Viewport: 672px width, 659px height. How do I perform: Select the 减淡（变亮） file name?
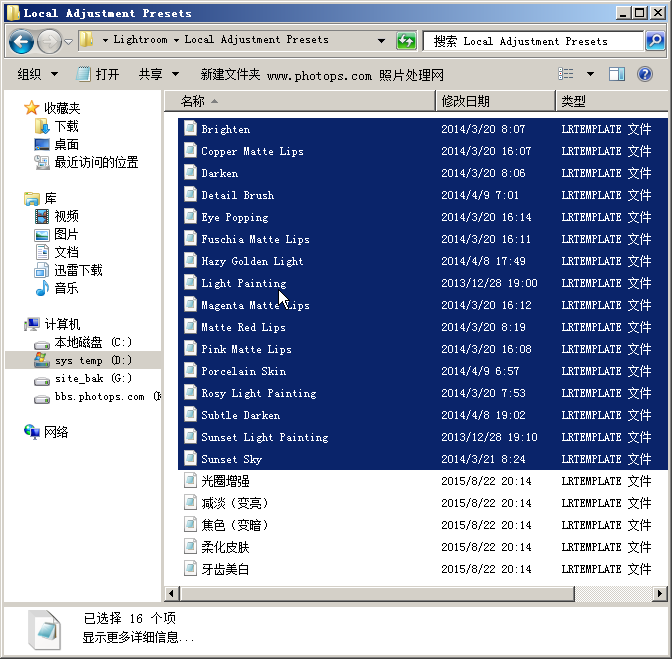(235, 503)
